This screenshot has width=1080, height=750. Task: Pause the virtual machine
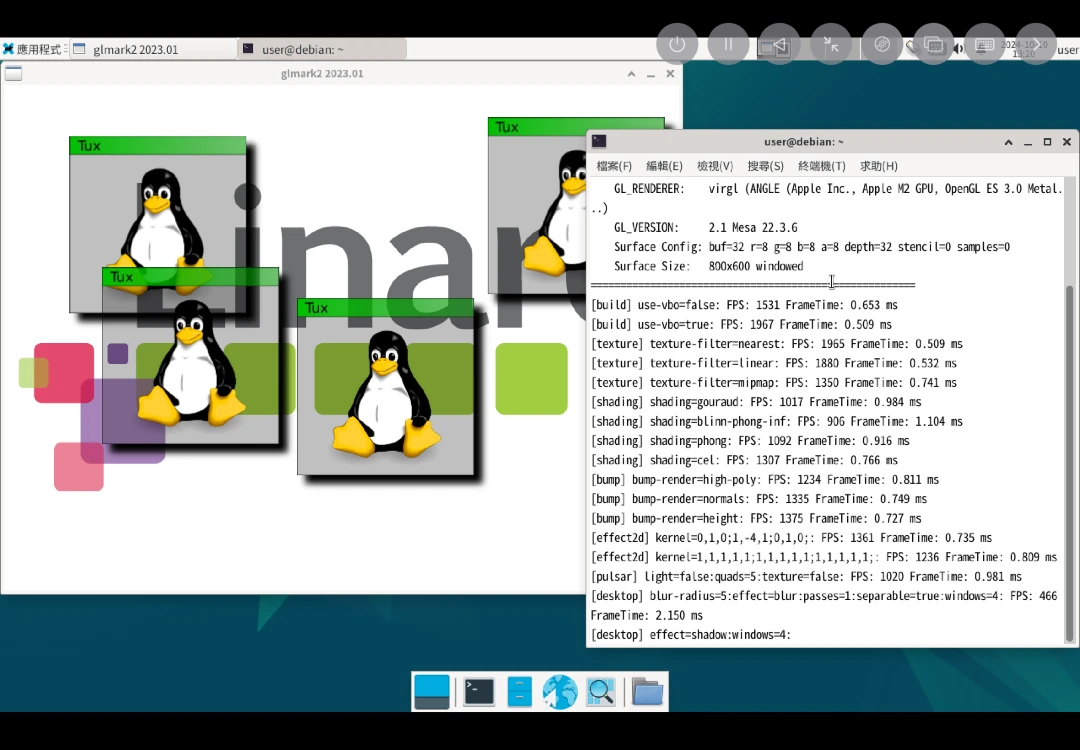[728, 44]
